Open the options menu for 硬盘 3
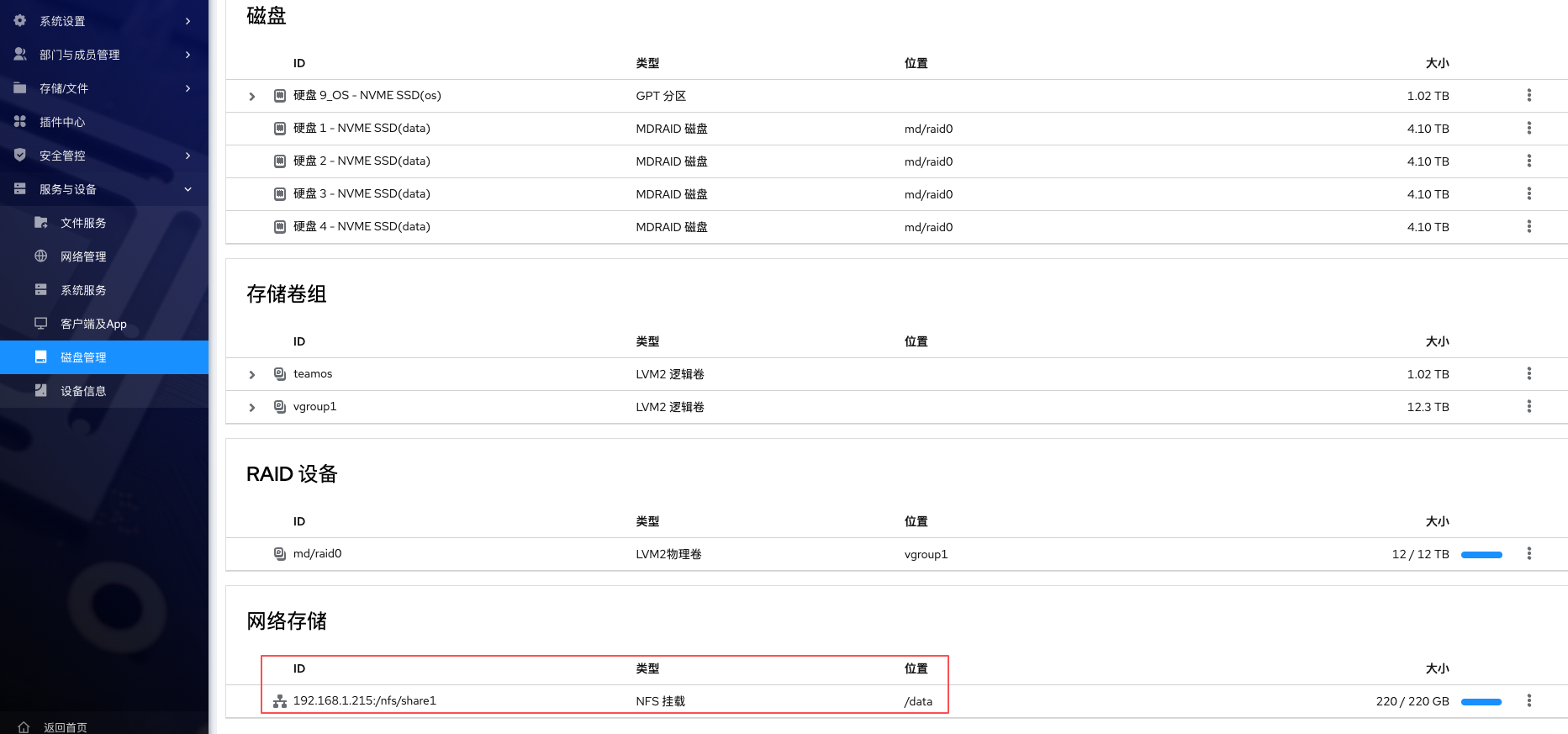This screenshot has width=1568, height=734. click(1528, 193)
